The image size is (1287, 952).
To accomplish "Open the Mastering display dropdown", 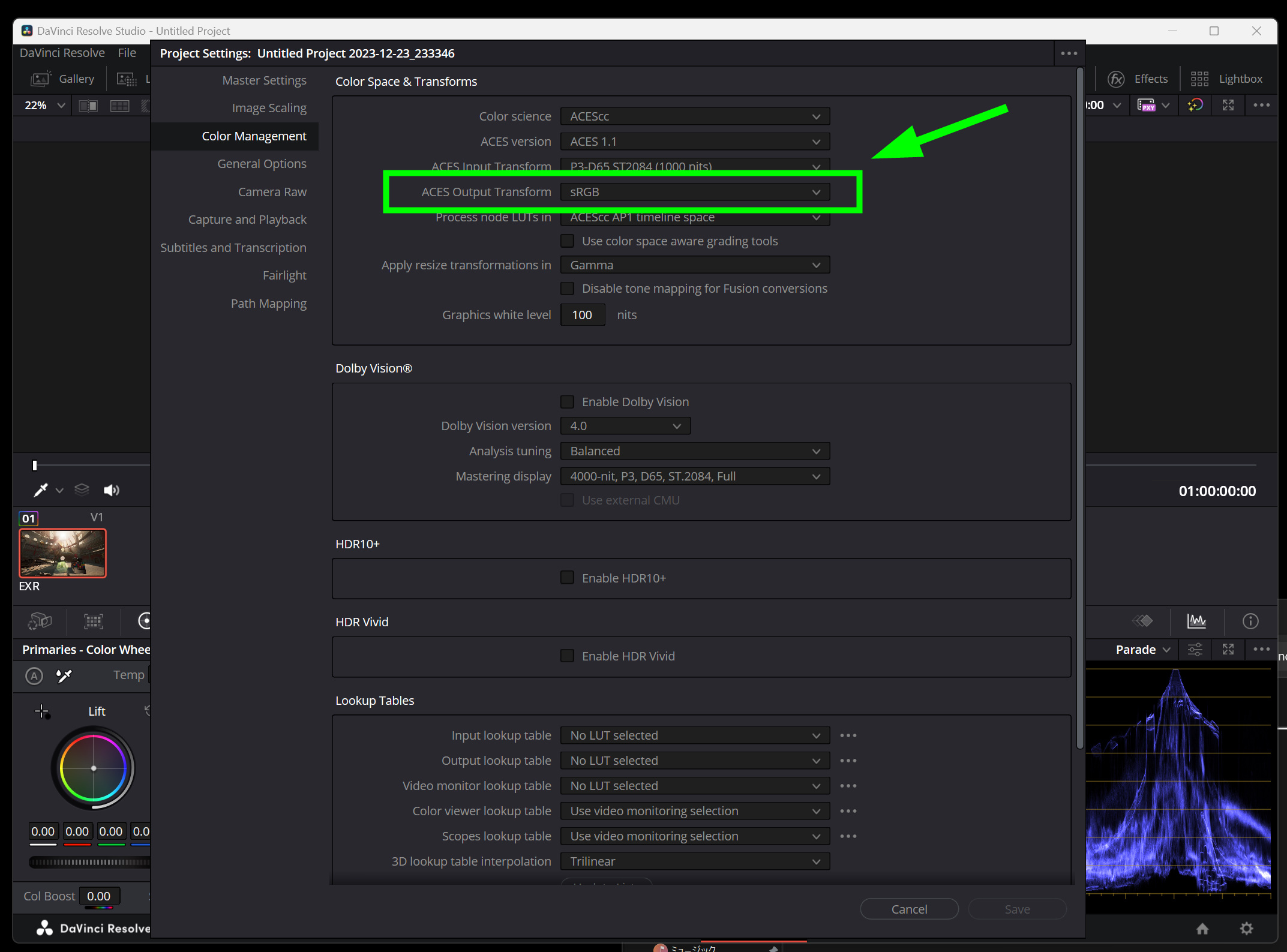I will [x=694, y=476].
